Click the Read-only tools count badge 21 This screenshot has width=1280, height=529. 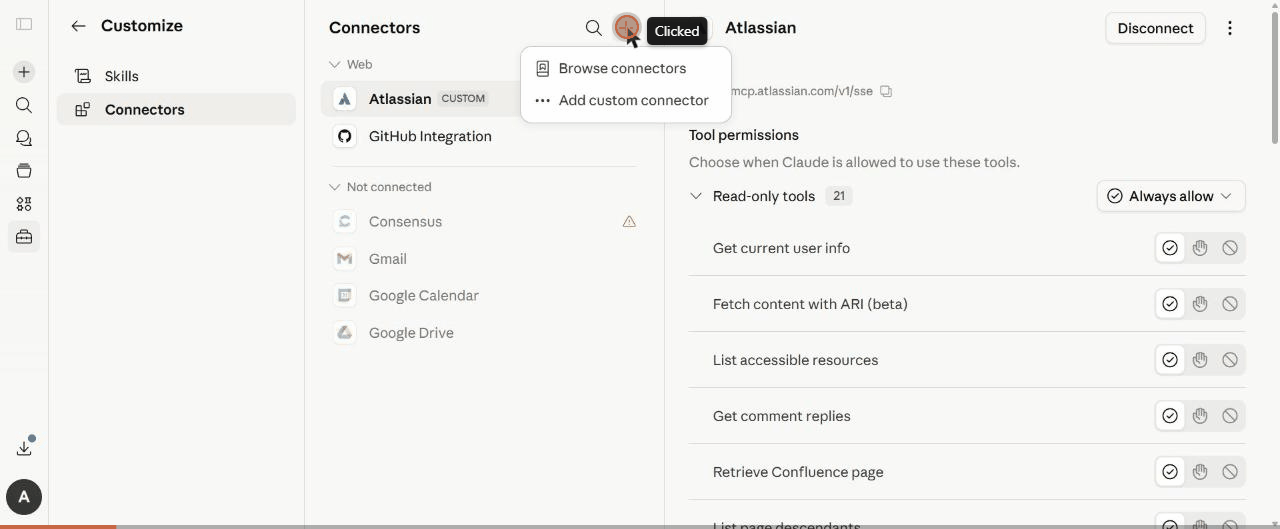839,196
